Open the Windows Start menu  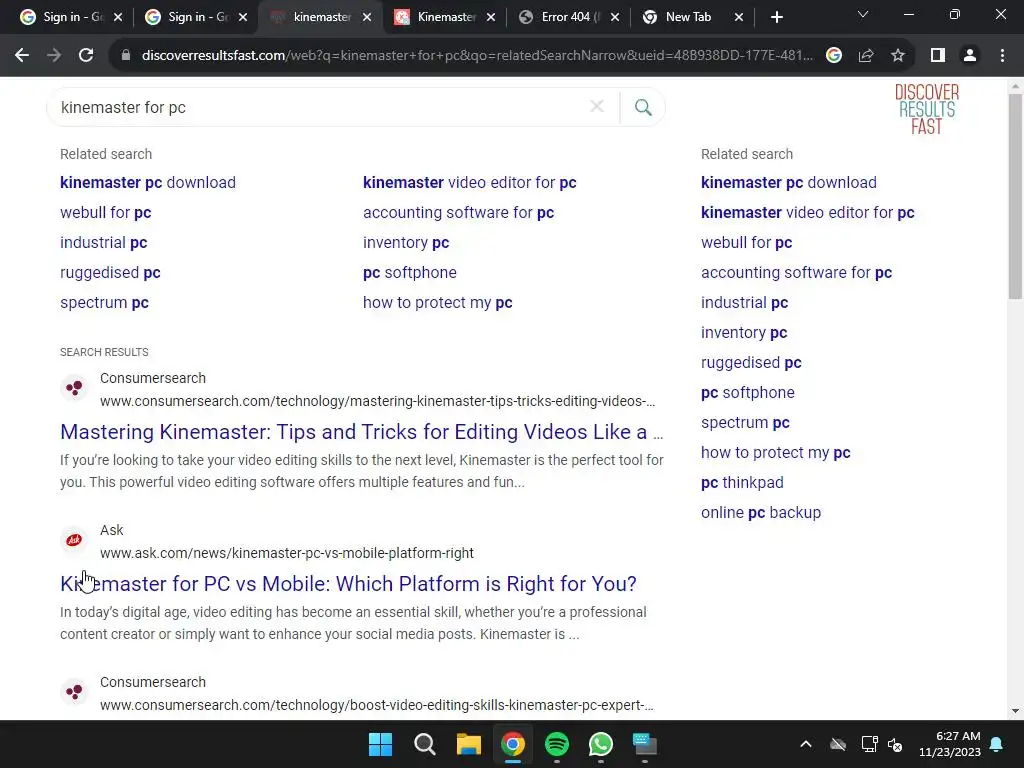coord(380,744)
